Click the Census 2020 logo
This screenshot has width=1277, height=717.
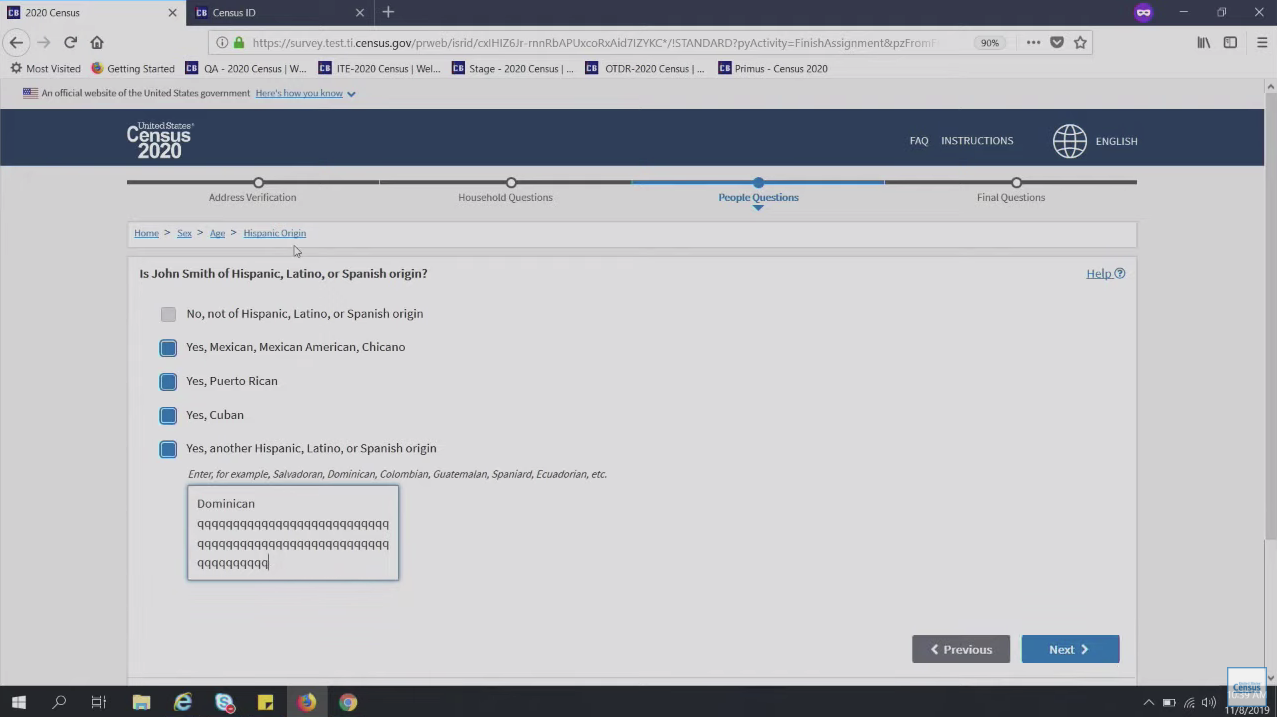(x=159, y=141)
